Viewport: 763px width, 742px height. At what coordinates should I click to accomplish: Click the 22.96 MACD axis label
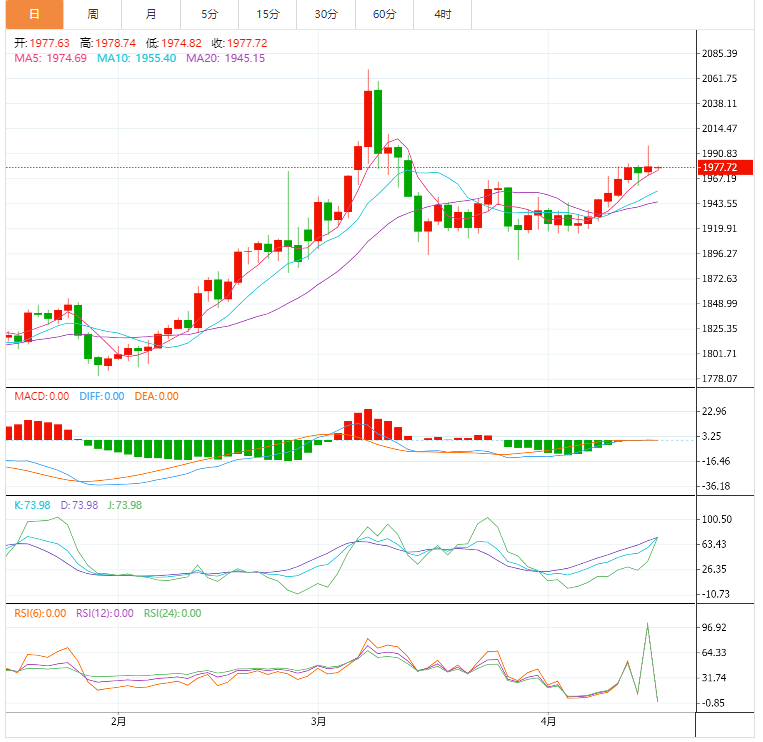(714, 412)
